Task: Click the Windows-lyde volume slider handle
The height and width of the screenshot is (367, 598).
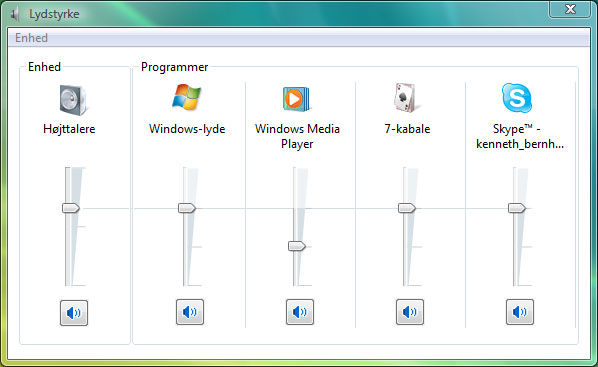Action: pos(187,208)
